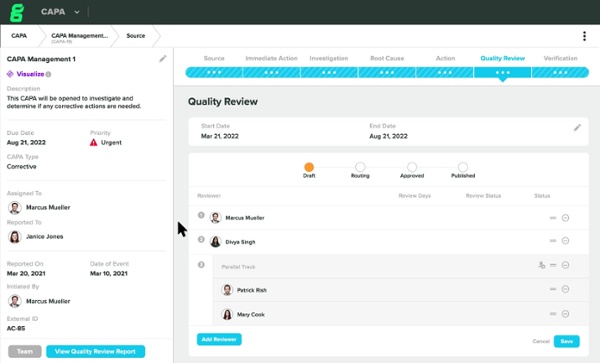Select the Routing status circle
The height and width of the screenshot is (363, 600).
[x=360, y=167]
